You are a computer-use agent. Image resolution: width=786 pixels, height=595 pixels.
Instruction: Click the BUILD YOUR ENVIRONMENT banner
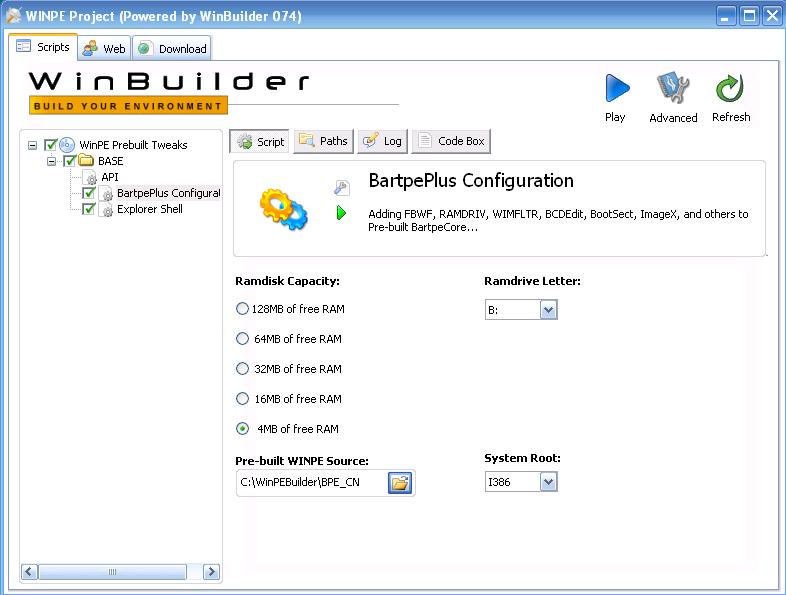pos(128,106)
